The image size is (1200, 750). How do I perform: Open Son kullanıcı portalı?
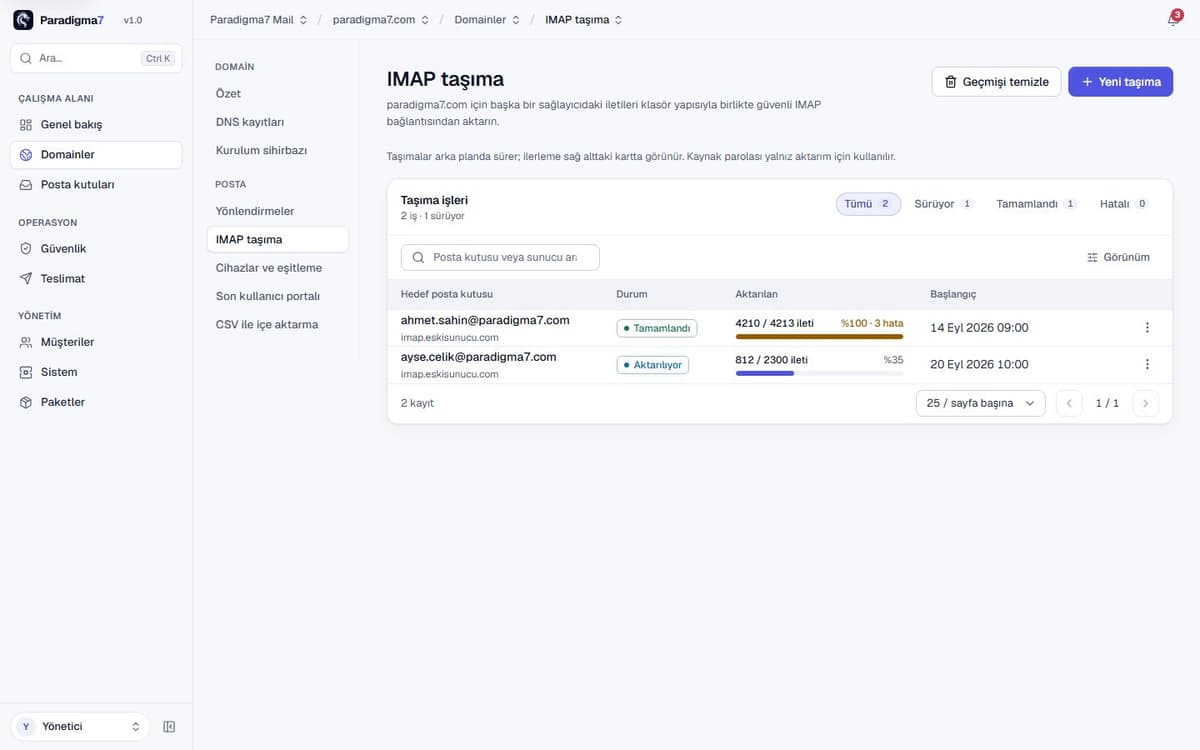tap(277, 296)
